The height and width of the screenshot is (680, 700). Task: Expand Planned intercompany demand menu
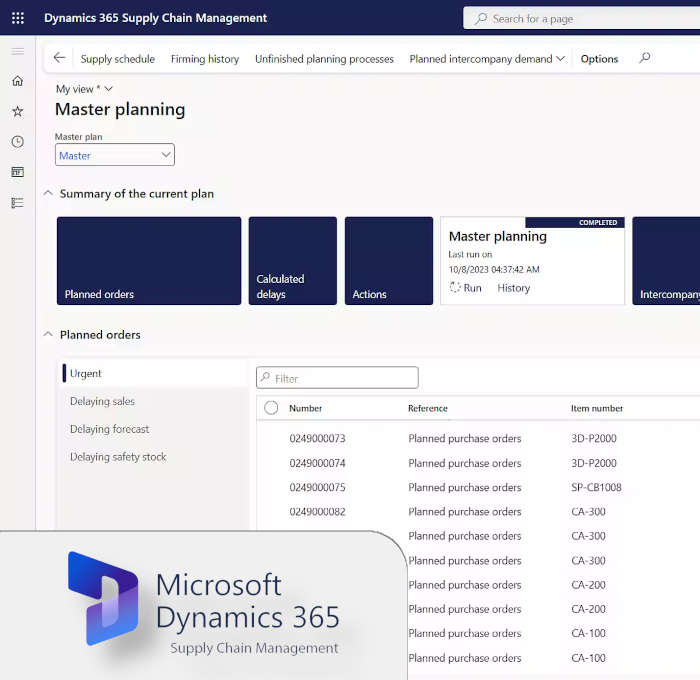click(x=487, y=59)
